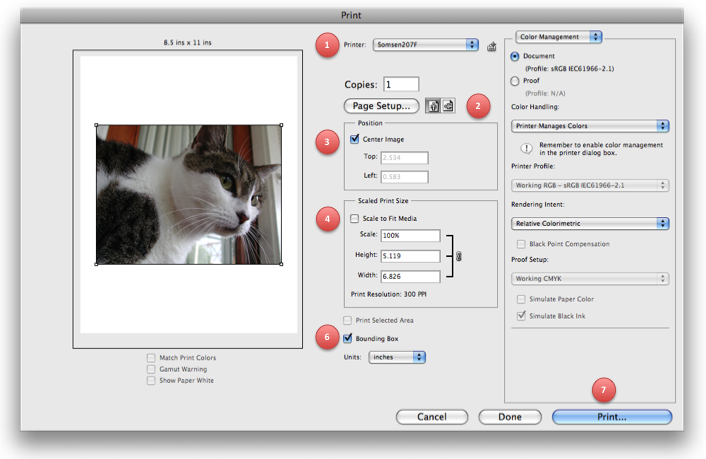
Task: Open Color Handling dropdown Printer Manages Colors
Action: pyautogui.click(x=590, y=126)
